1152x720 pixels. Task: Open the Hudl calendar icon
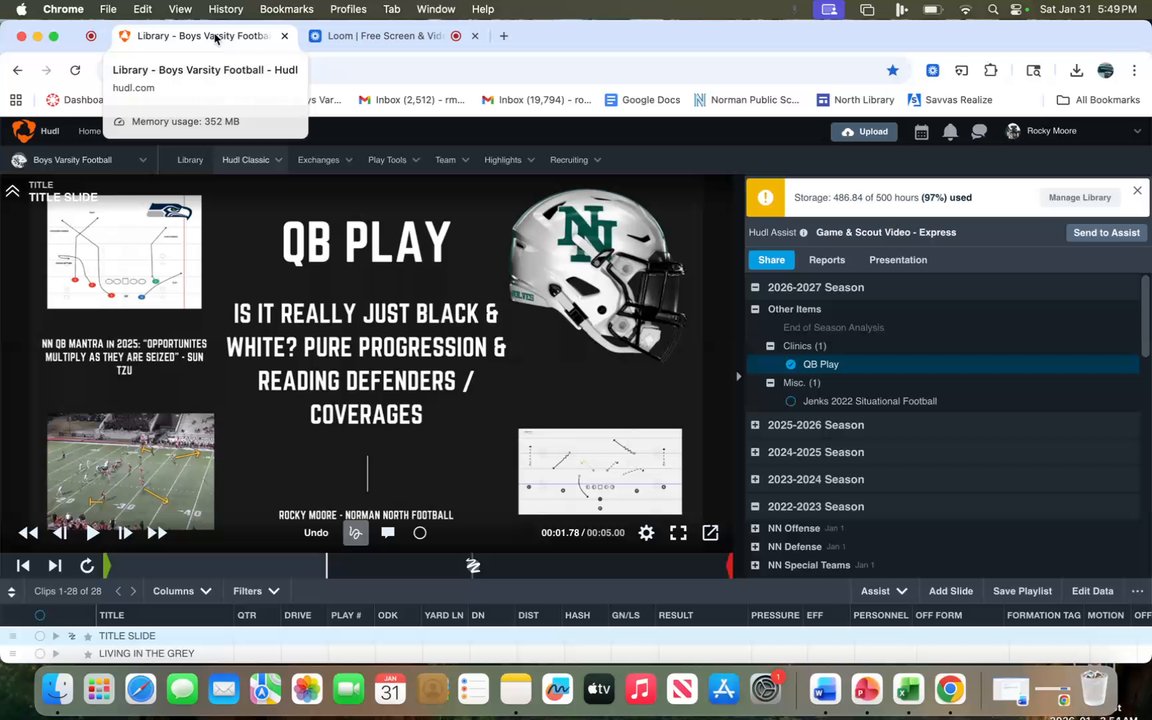coord(921,132)
